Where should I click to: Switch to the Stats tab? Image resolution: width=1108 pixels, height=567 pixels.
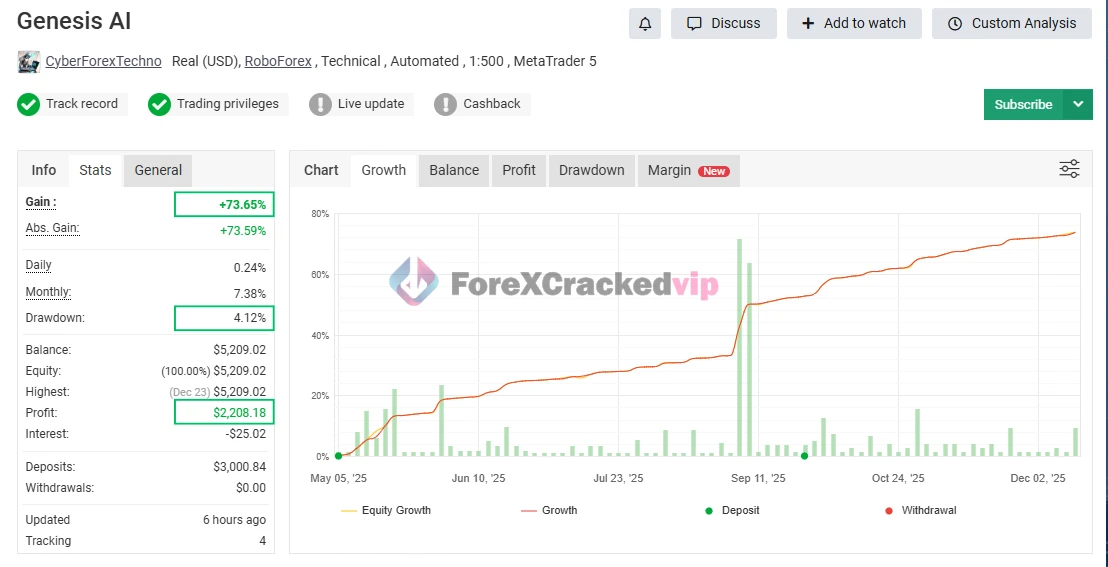[x=95, y=170]
